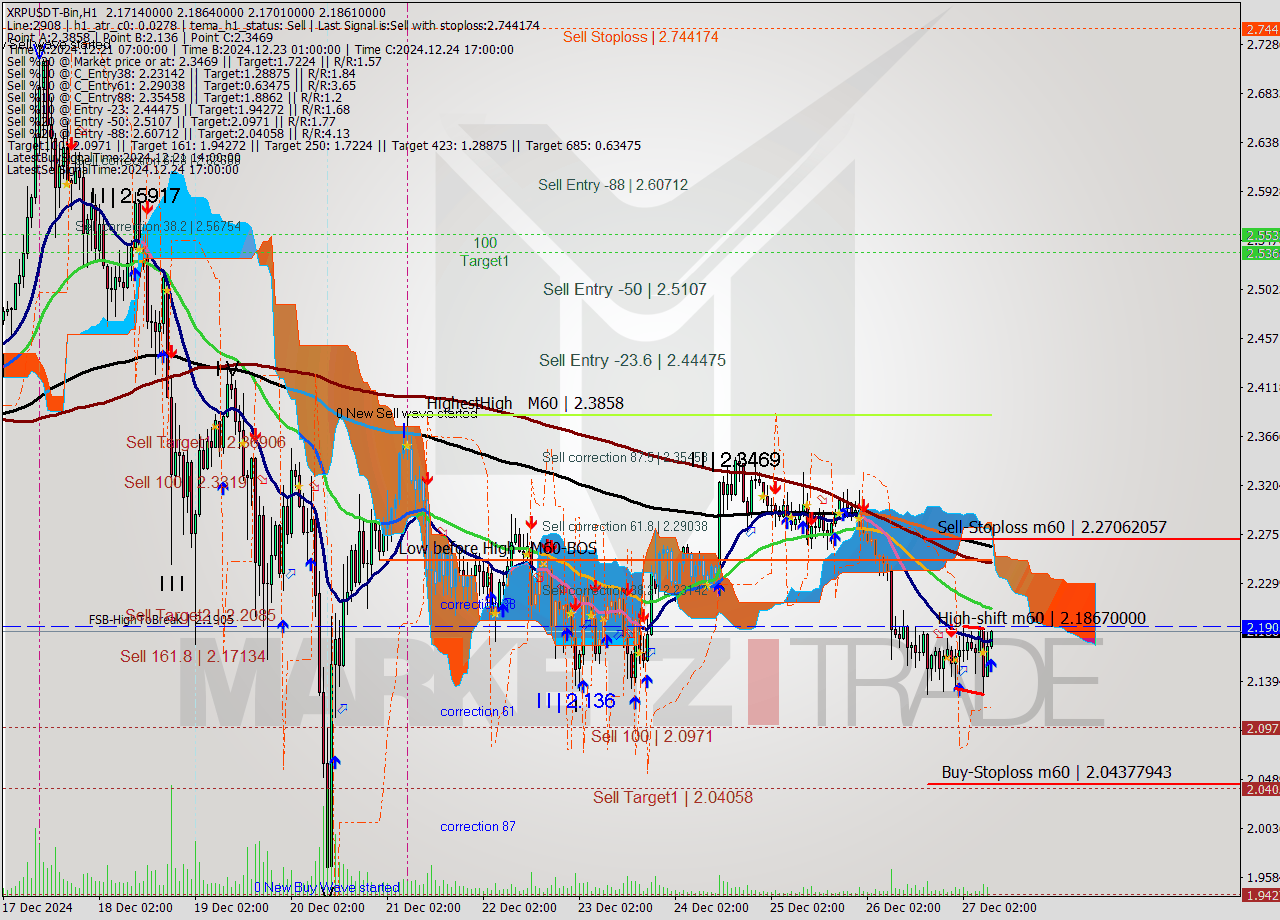Click the 'correction 61' label

(478, 712)
